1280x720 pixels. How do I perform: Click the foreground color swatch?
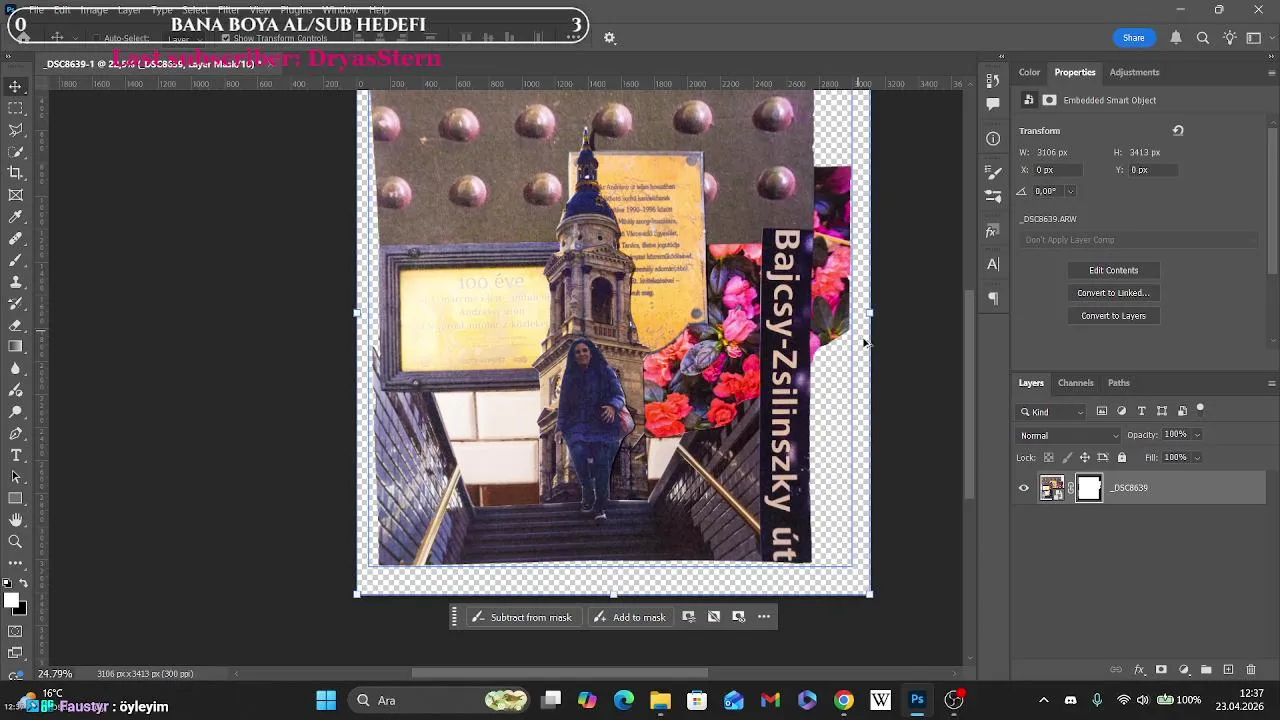tap(11, 600)
